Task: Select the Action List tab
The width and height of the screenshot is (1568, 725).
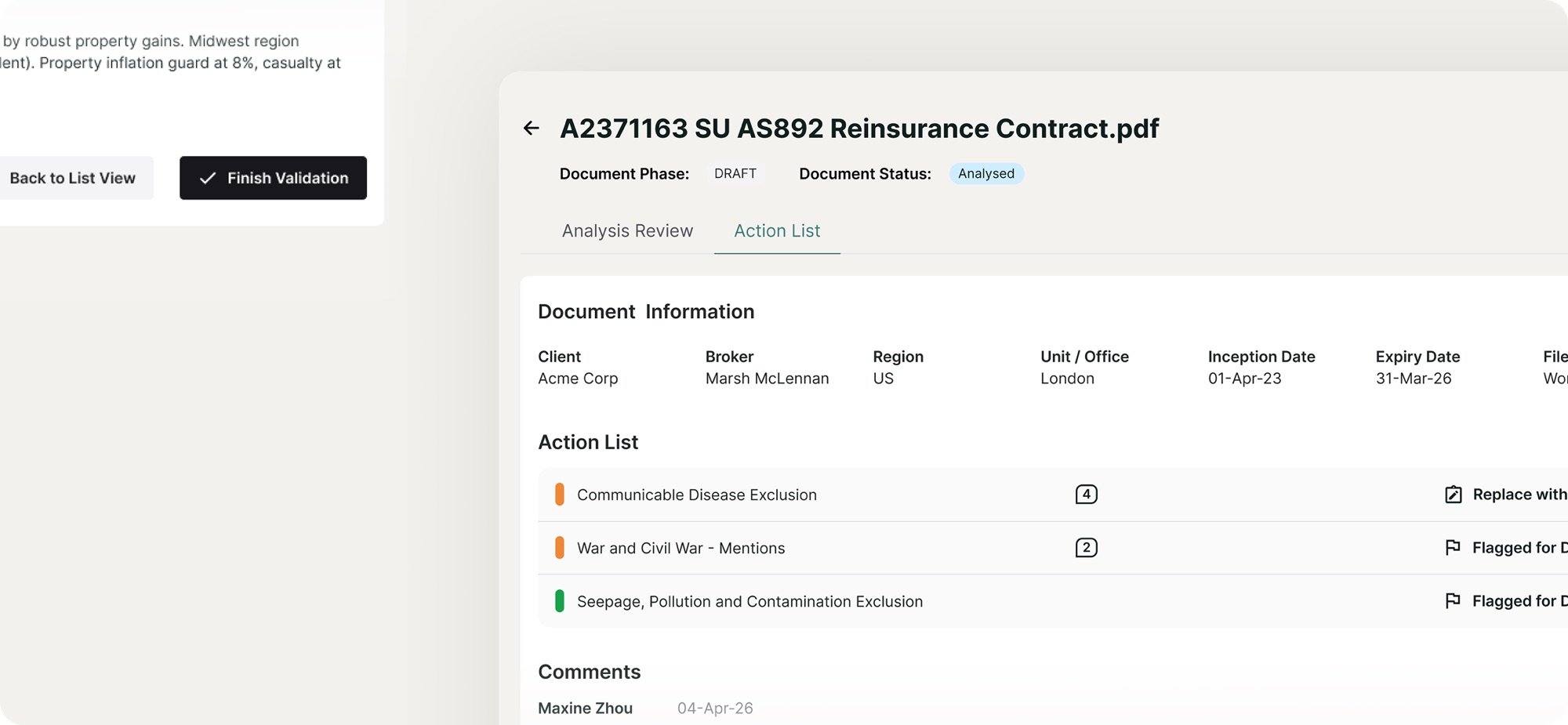Action: (777, 230)
